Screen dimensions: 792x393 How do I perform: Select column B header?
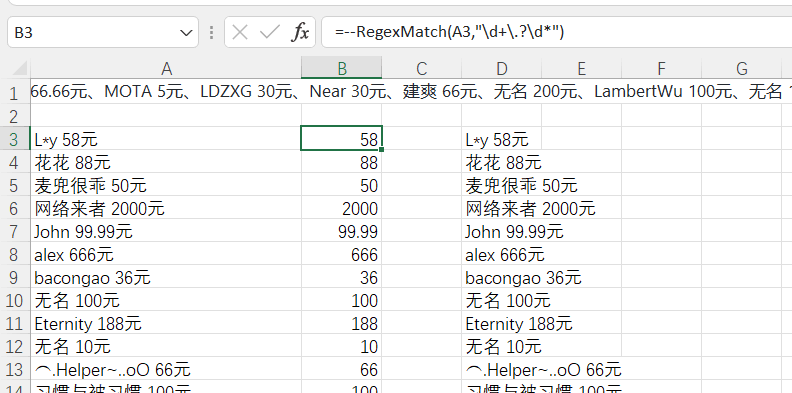(341, 68)
